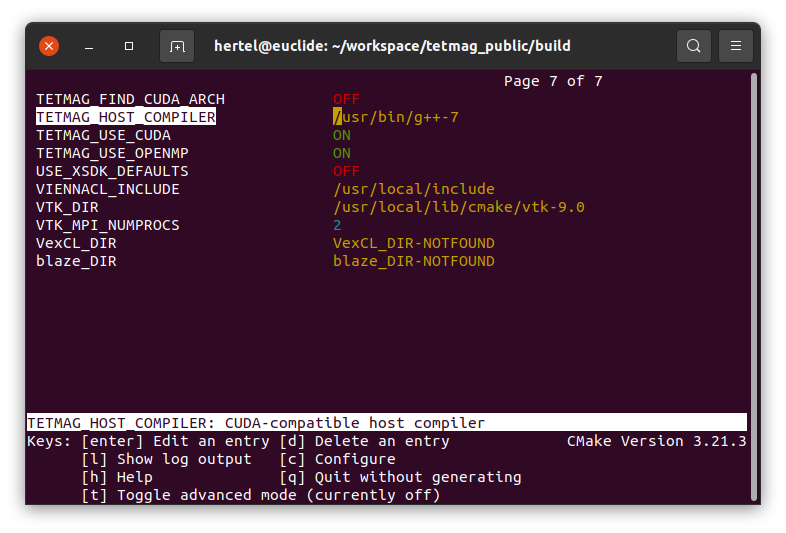This screenshot has width=786, height=533.
Task: Select the TETMAG_FIND_CUDA_ARCH entry
Action: 130,99
